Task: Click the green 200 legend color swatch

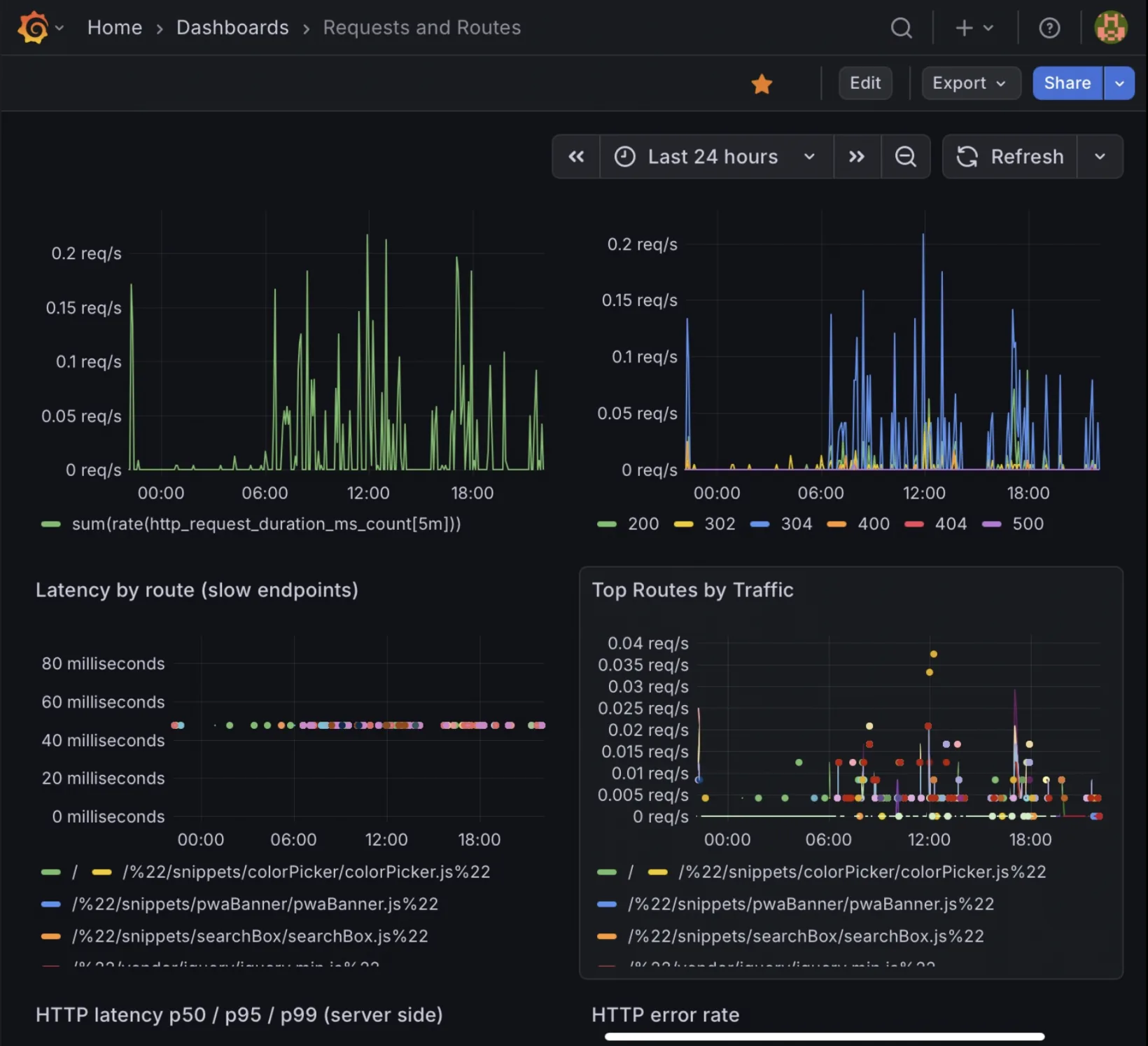Action: click(607, 524)
